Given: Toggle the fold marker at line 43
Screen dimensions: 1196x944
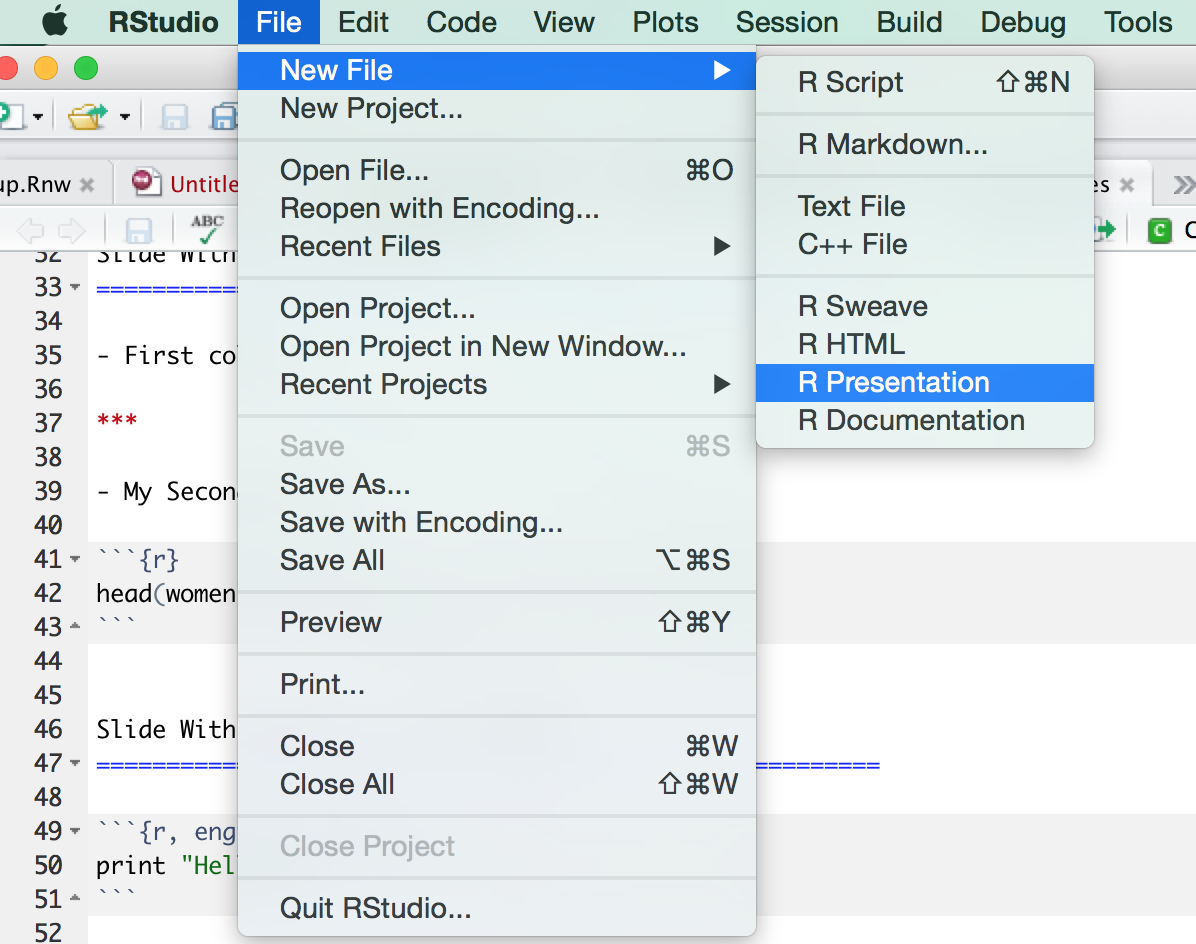Looking at the screenshot, I should [x=75, y=626].
